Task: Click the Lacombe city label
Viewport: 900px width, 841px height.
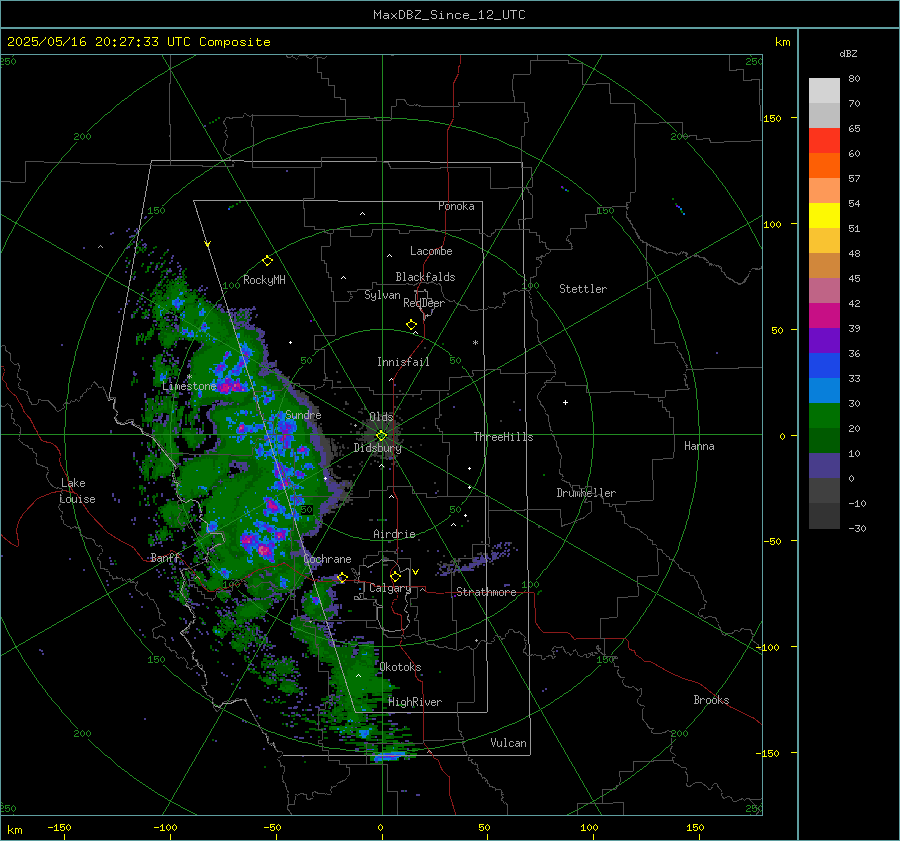Action: [x=431, y=251]
